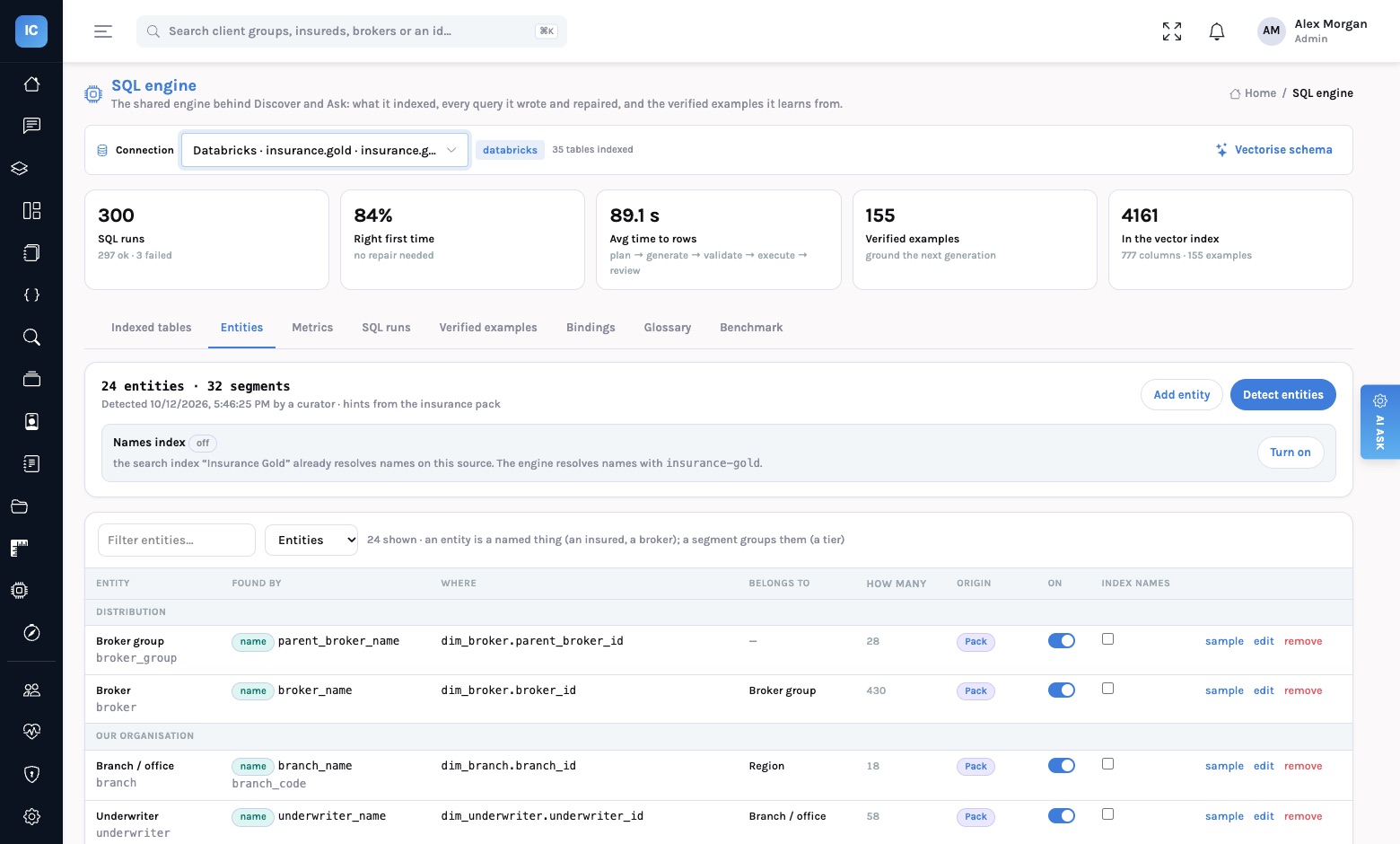1400x844 pixels.
Task: Disable the Broker group entity switch
Action: (x=1062, y=641)
